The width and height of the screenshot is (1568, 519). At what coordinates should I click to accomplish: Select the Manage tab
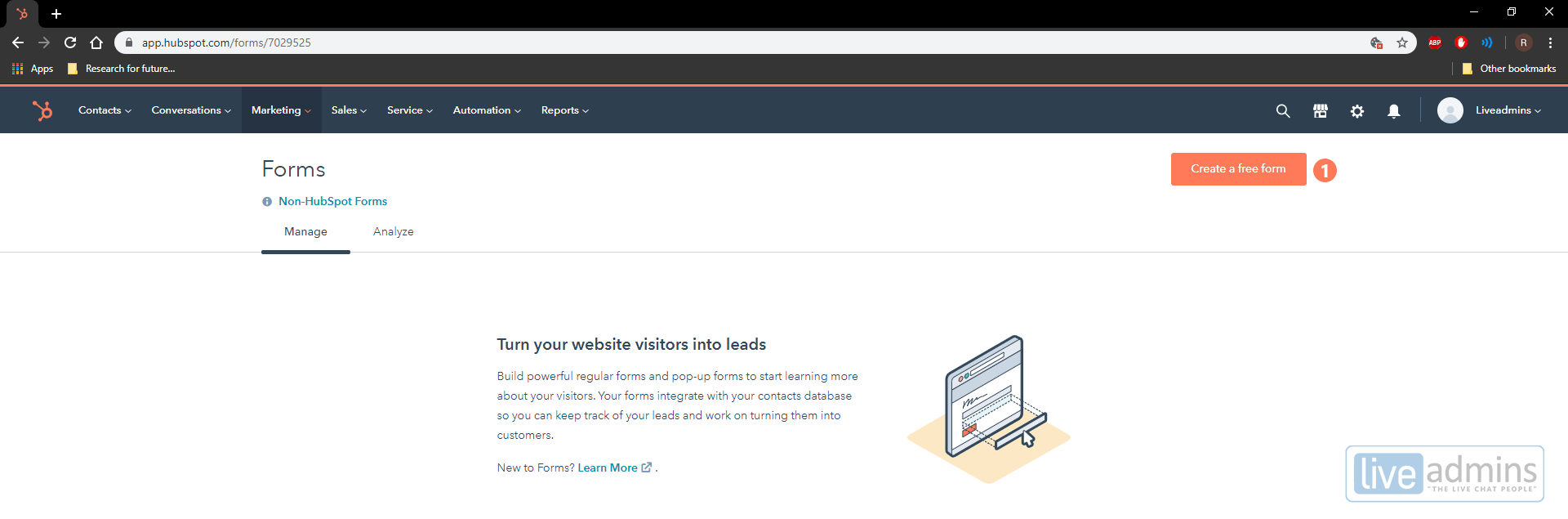pos(305,232)
